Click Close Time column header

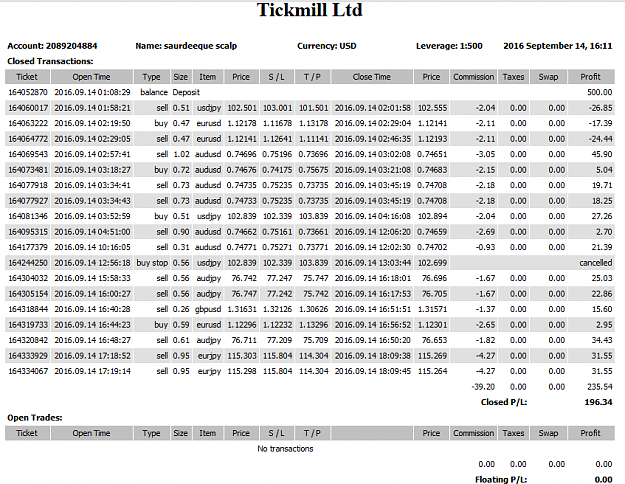click(x=371, y=77)
